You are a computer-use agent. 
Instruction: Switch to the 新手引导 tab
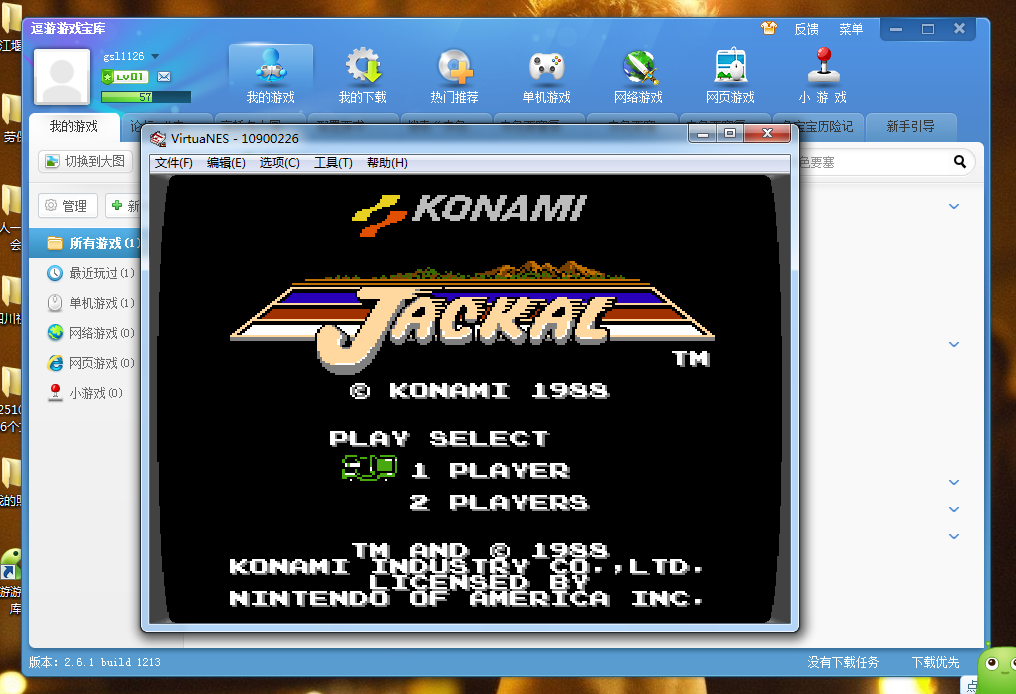[x=910, y=126]
